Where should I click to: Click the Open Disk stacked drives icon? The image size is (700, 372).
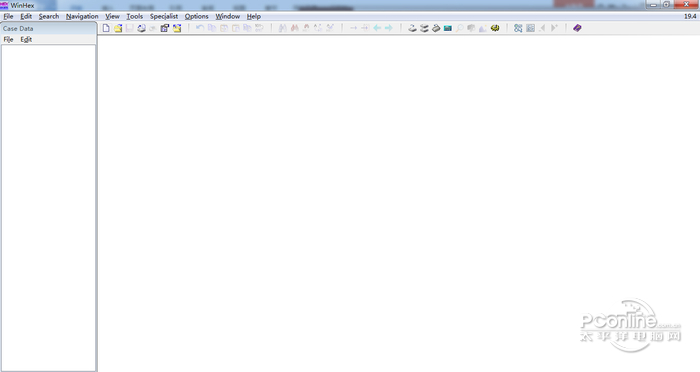(x=424, y=28)
